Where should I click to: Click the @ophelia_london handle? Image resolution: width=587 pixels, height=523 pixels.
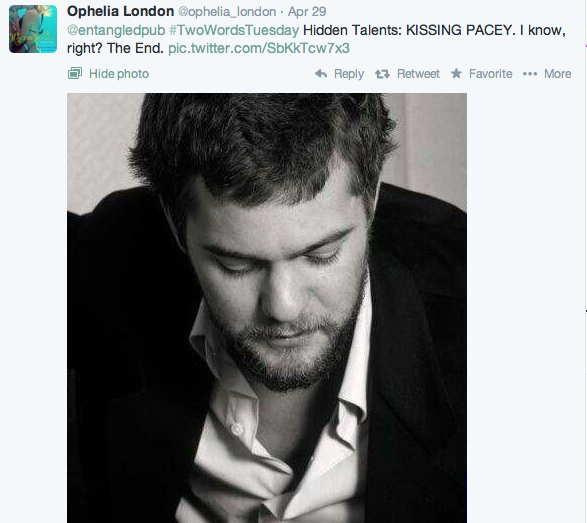click(x=227, y=12)
